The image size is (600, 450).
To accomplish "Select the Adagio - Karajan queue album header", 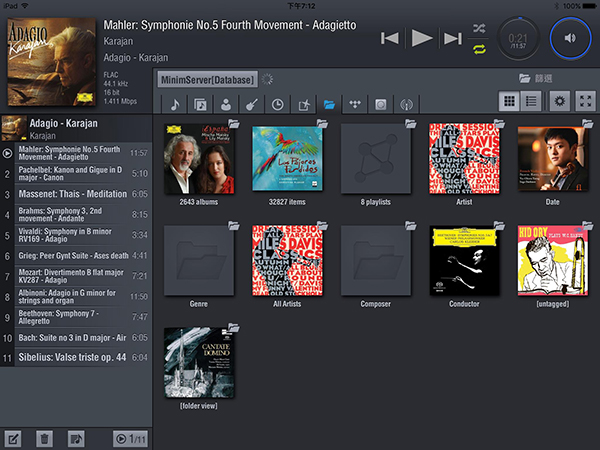I will point(76,129).
